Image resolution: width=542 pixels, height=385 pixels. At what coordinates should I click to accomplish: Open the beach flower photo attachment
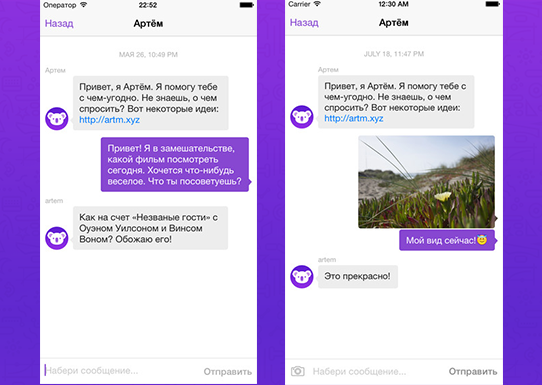[x=427, y=182]
